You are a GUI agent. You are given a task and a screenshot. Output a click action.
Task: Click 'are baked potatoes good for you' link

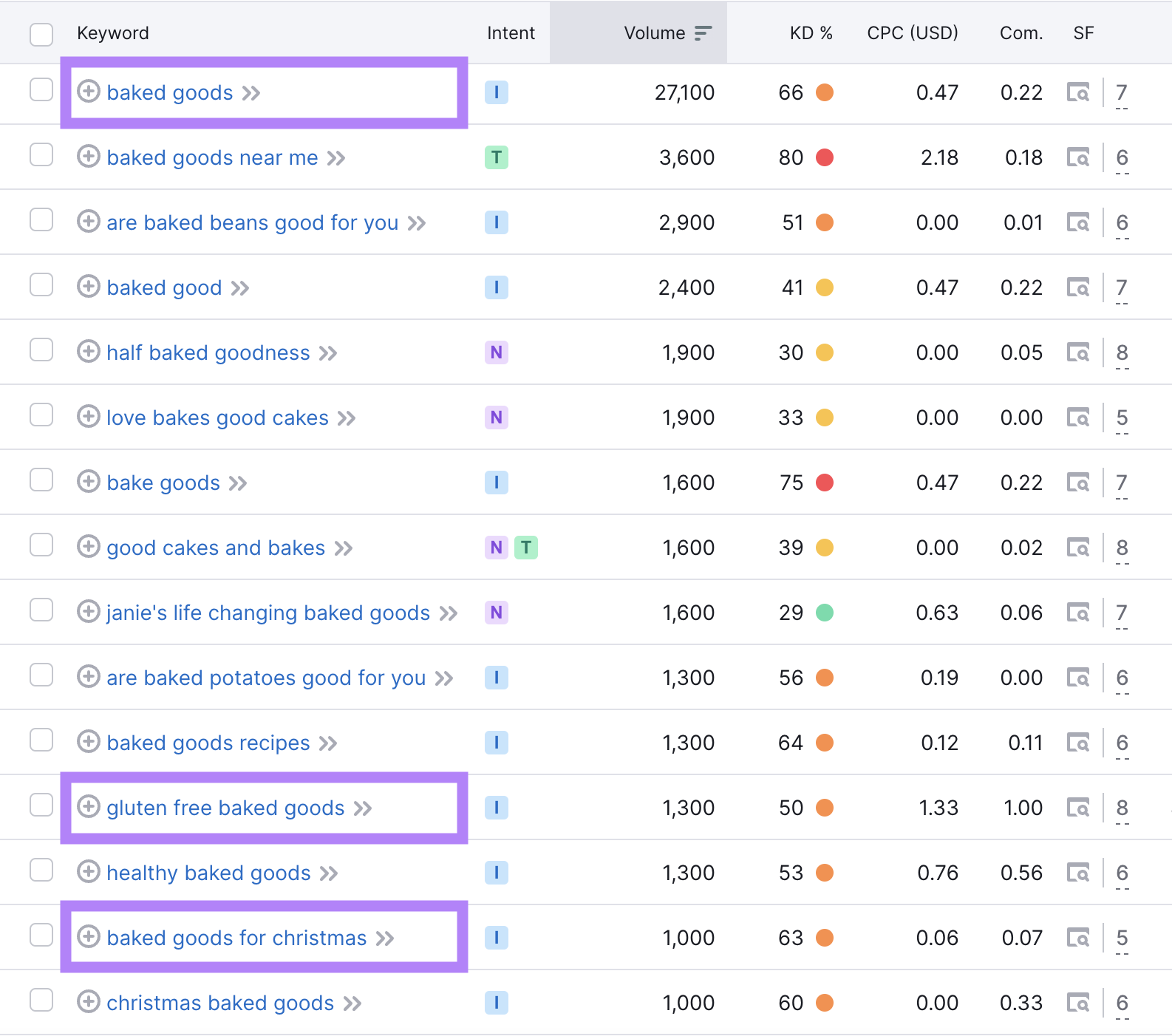coord(266,678)
